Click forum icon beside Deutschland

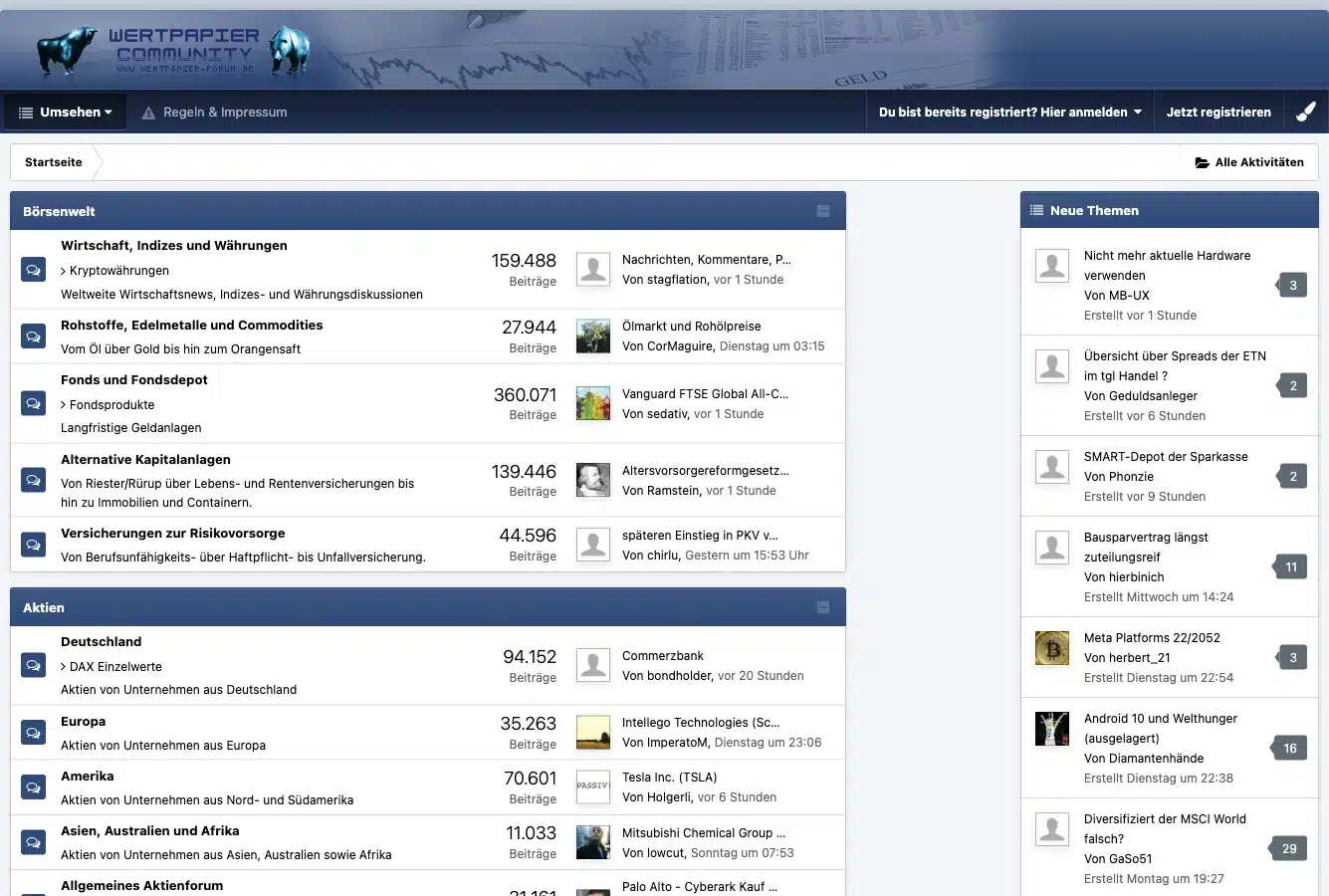point(33,665)
